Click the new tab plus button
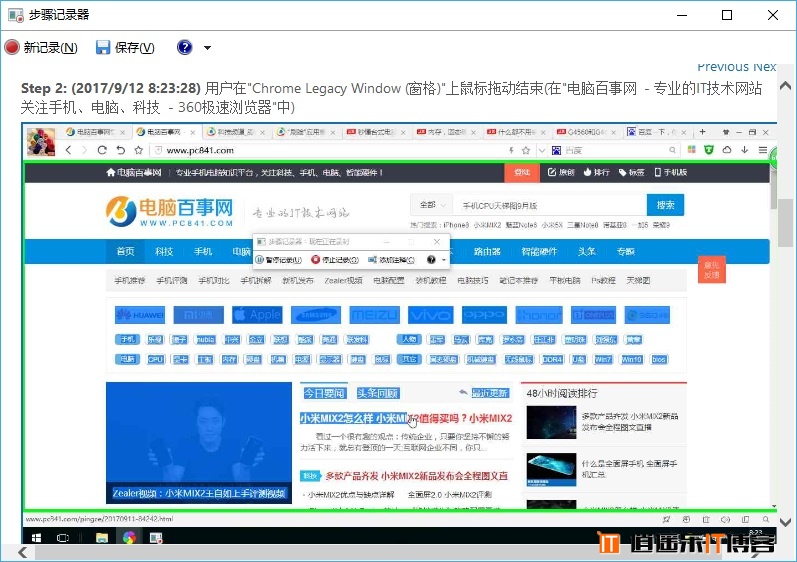Image resolution: width=797 pixels, height=562 pixels. (702, 132)
